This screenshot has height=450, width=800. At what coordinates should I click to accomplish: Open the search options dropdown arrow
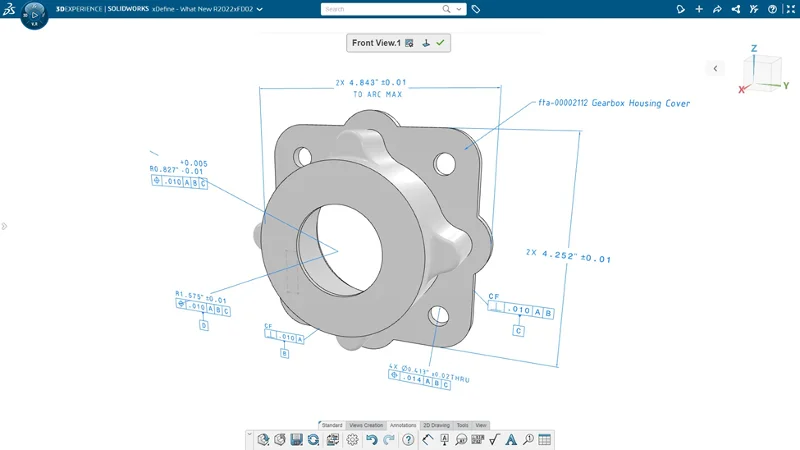tap(459, 9)
